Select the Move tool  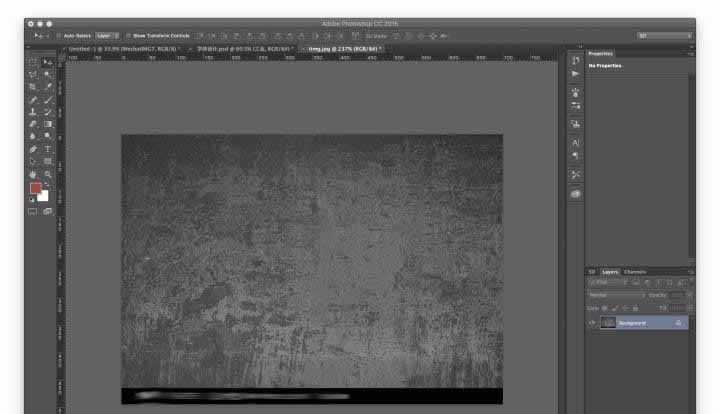pyautogui.click(x=47, y=62)
